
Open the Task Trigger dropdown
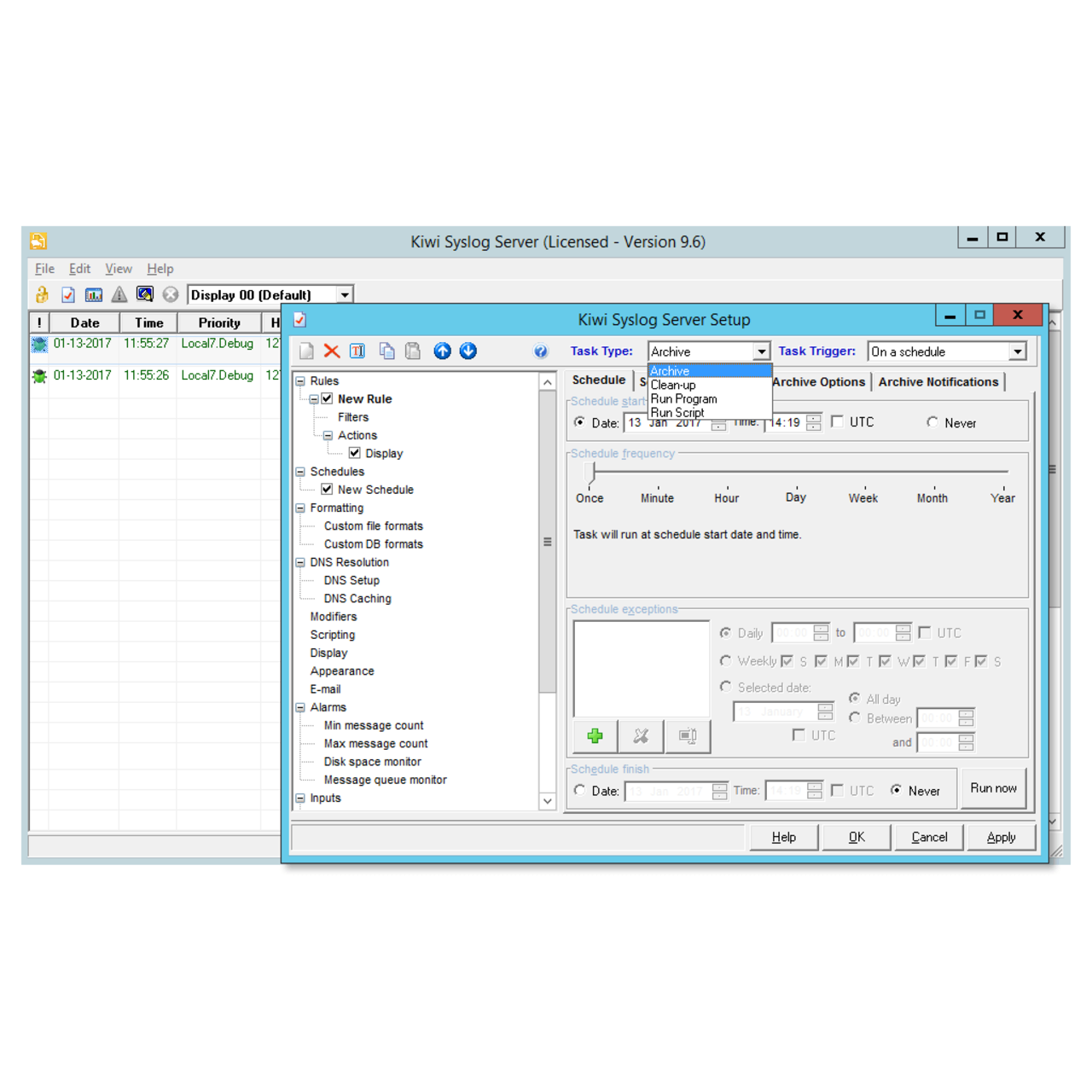click(1017, 351)
